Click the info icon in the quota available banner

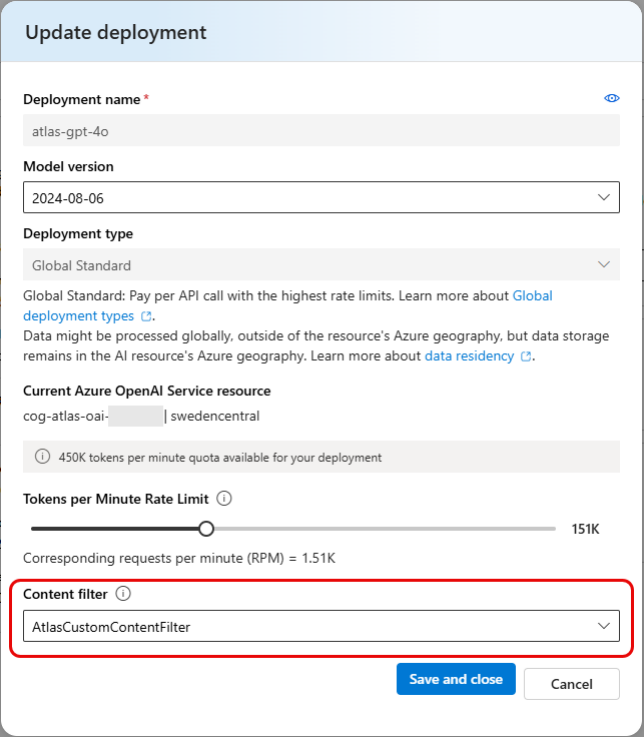42,456
